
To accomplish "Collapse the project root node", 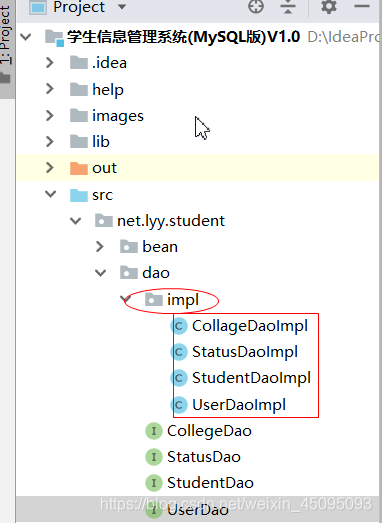I will coord(26,36).
